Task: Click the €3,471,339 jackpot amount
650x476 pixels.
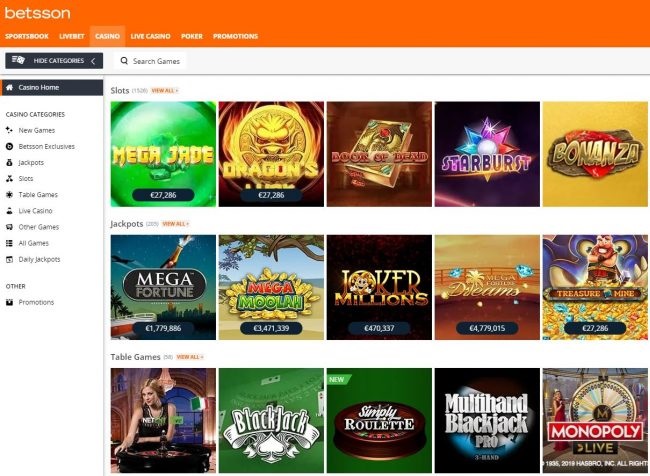Action: (271, 328)
